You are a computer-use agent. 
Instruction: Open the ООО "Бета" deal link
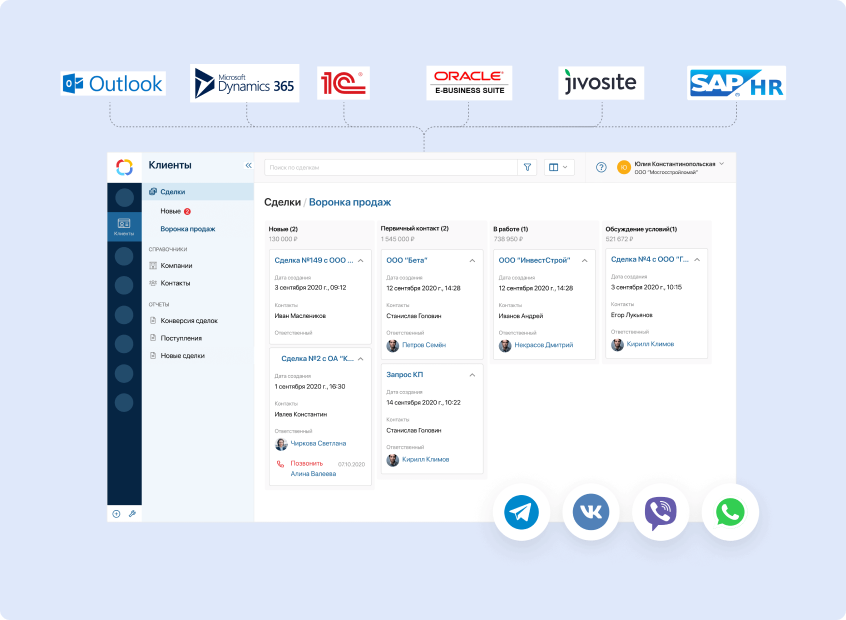(x=407, y=260)
